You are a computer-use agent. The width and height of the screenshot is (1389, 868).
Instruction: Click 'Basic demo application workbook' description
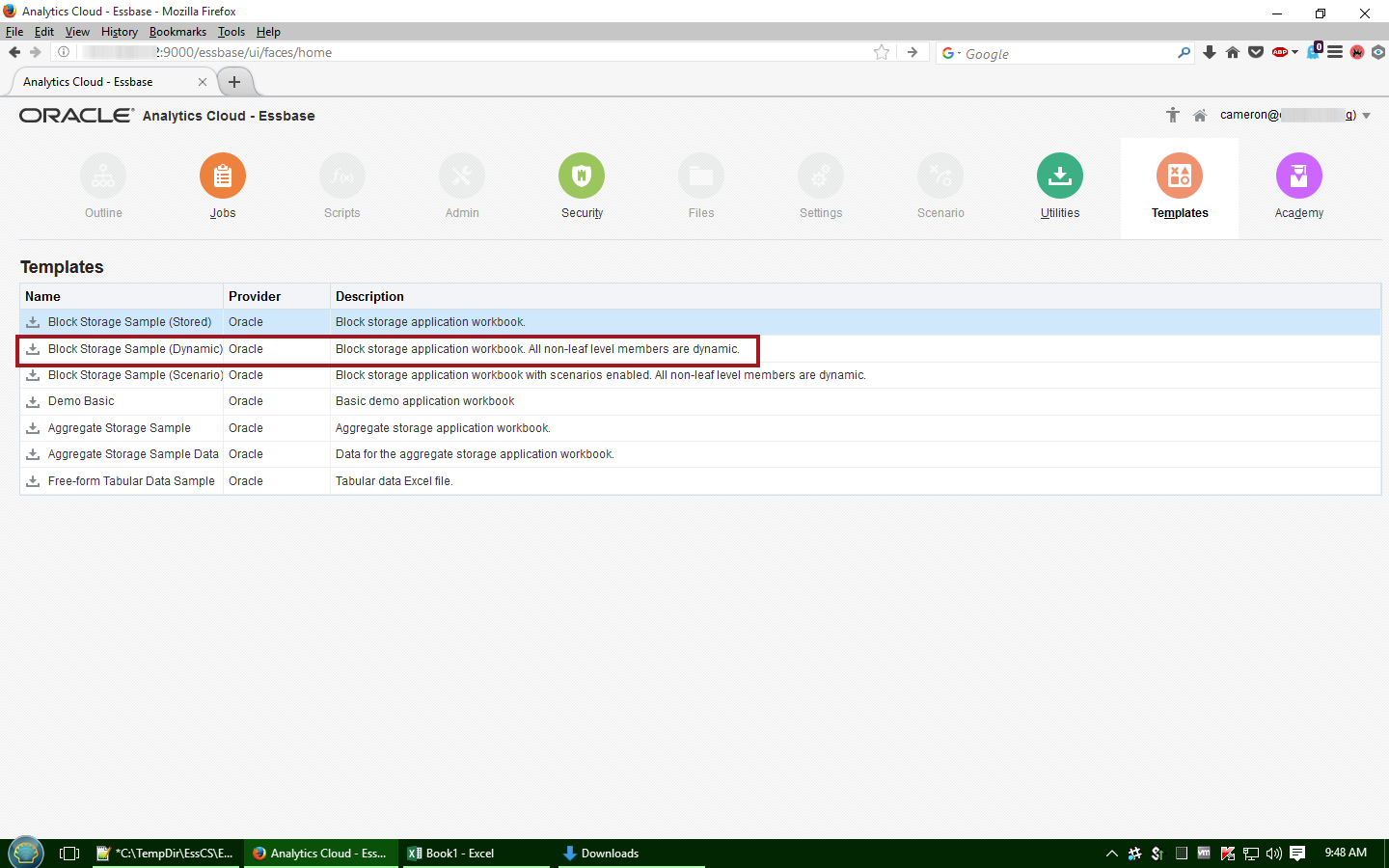point(424,401)
